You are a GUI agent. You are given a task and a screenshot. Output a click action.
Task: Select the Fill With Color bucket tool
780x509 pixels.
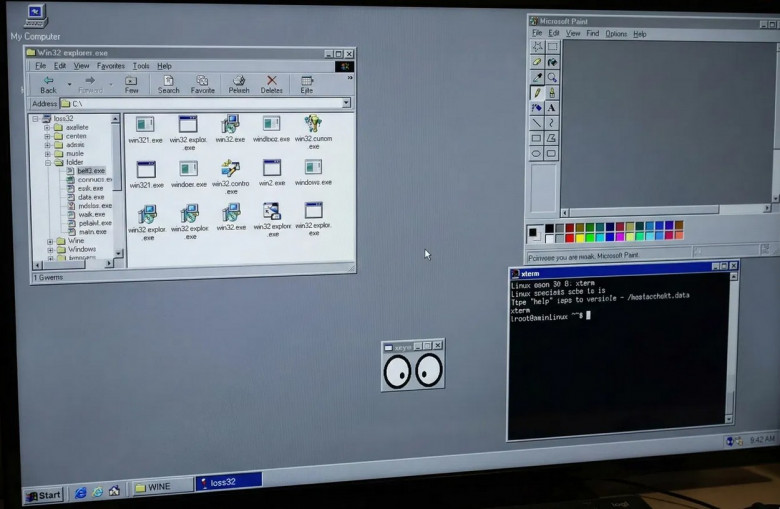pyautogui.click(x=551, y=62)
